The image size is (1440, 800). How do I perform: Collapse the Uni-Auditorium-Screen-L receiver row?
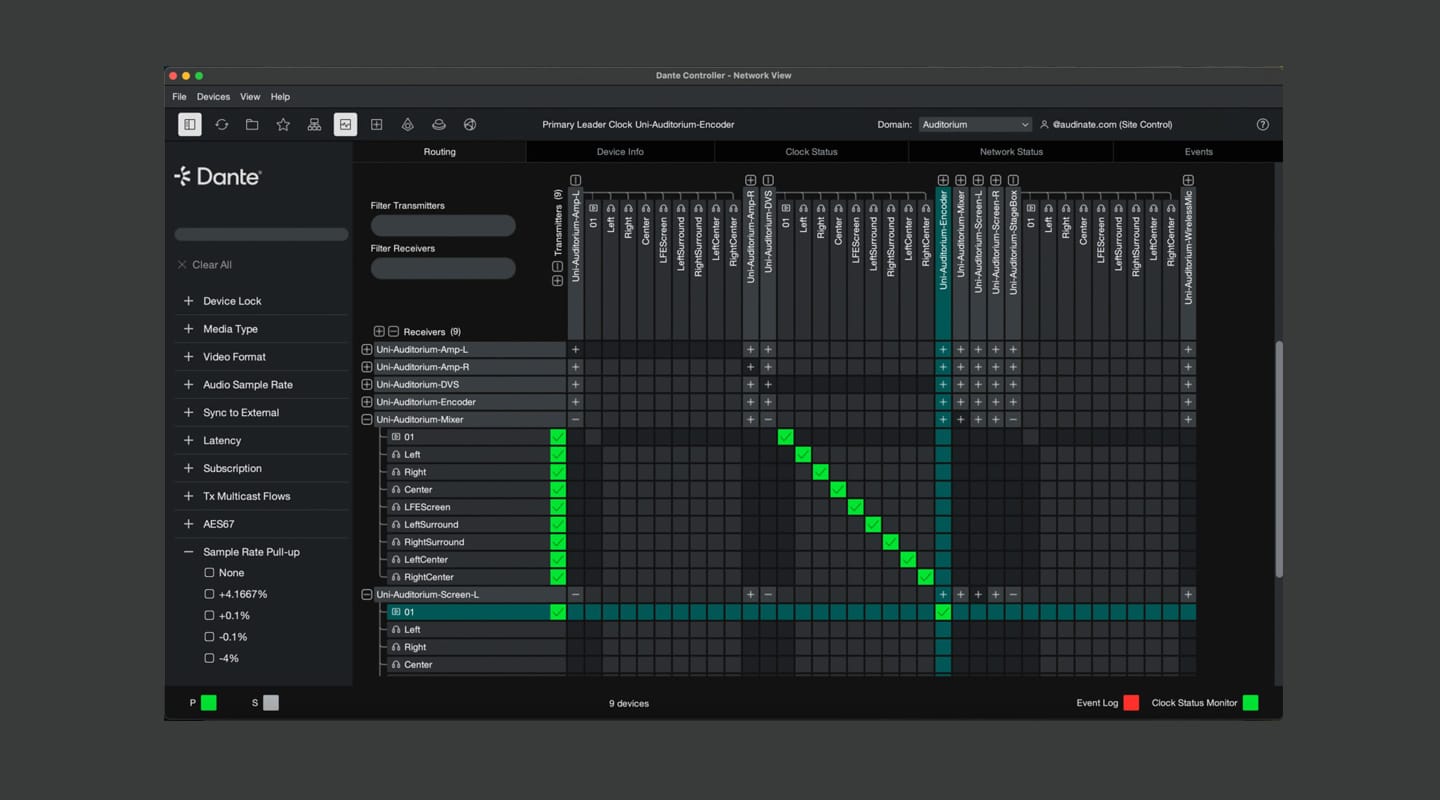[x=366, y=595]
